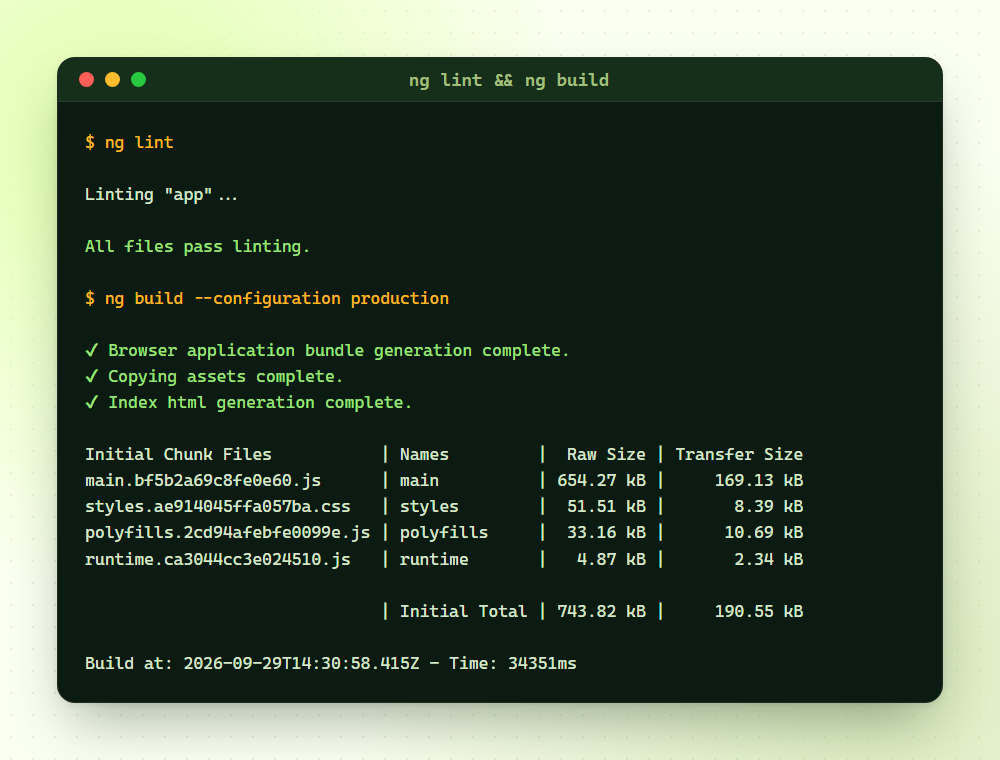Click 'All files pass linting.' message

(198, 247)
